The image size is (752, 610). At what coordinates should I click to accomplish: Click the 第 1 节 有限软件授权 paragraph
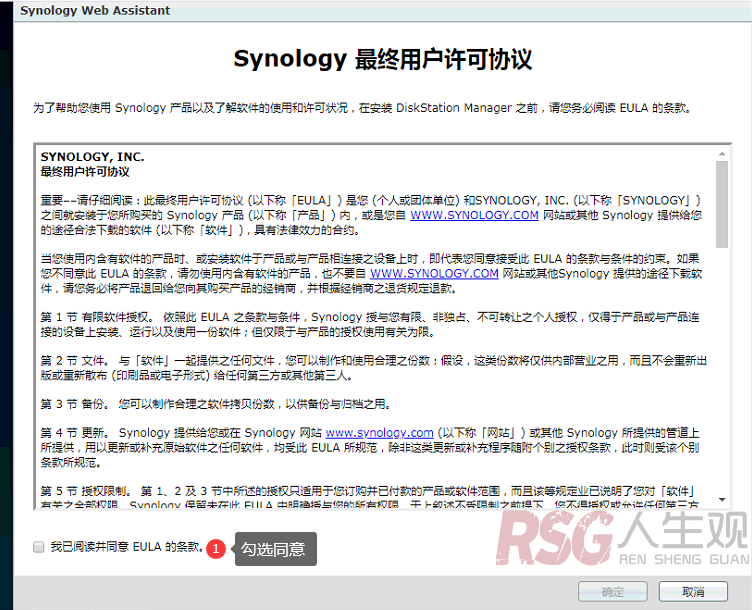click(x=370, y=324)
